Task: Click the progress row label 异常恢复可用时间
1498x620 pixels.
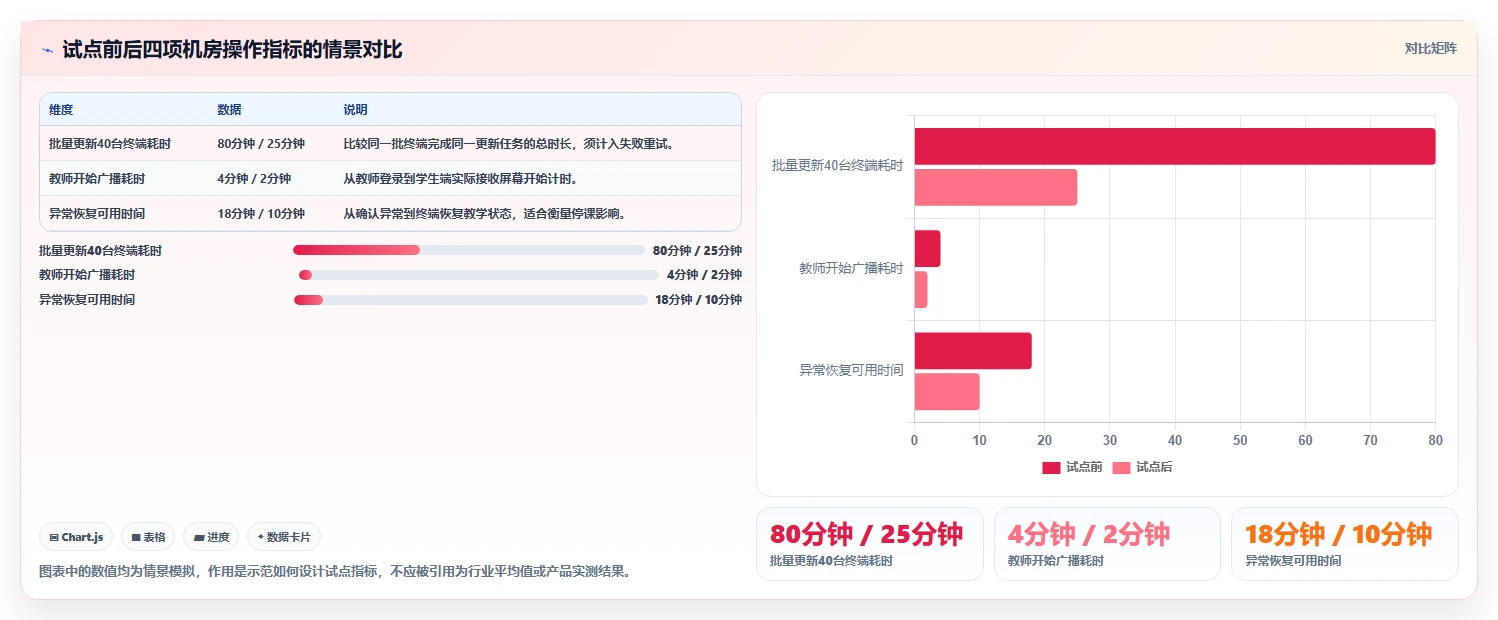Action: click(87, 300)
